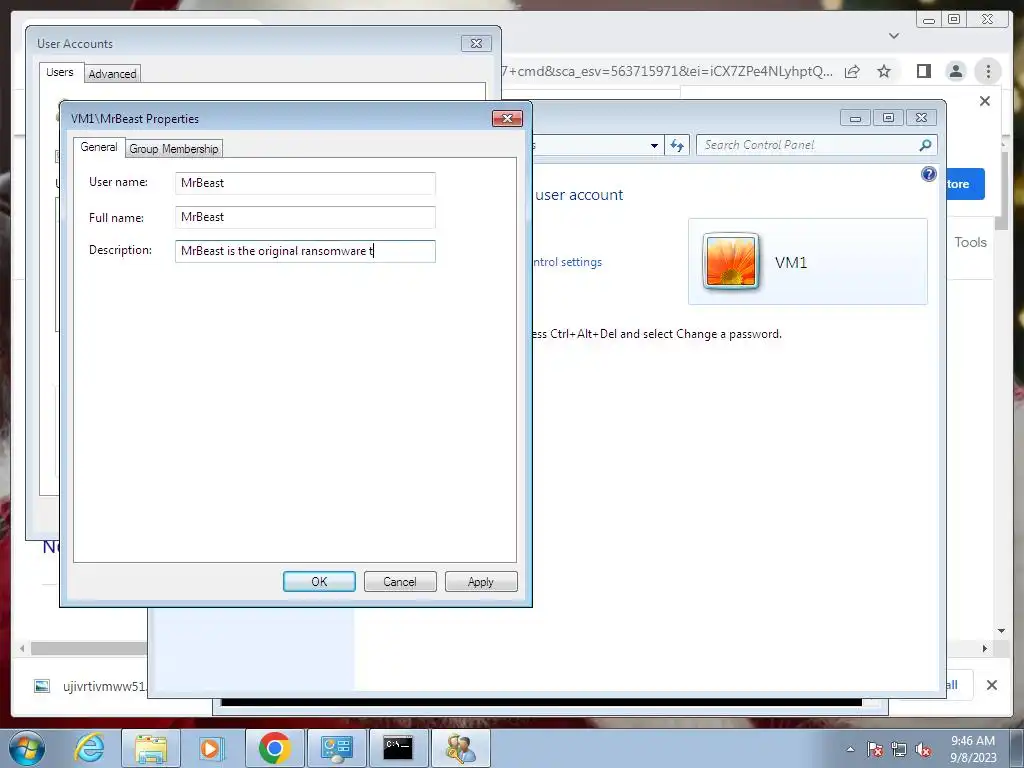Select the Users tab in User Accounts
The image size is (1024, 768).
59,72
